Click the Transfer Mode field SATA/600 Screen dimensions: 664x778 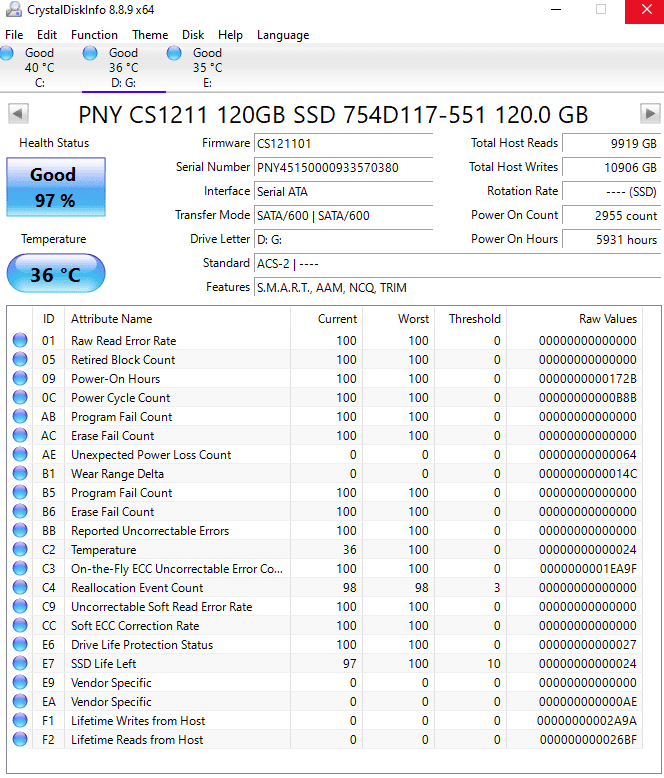click(343, 216)
